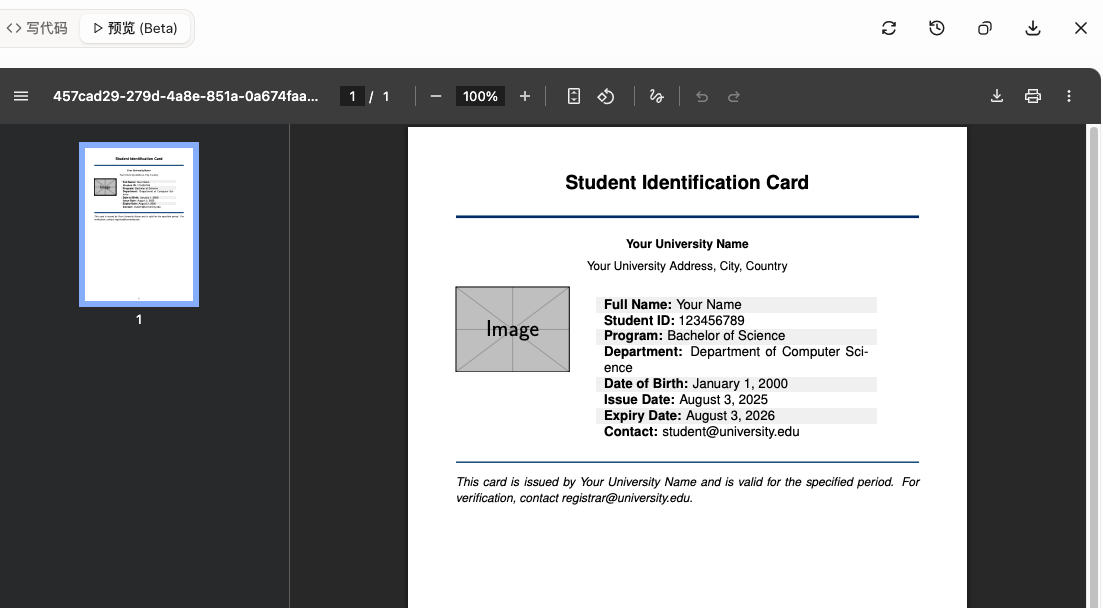
Task: Zoom in with the plus button
Action: (x=525, y=96)
